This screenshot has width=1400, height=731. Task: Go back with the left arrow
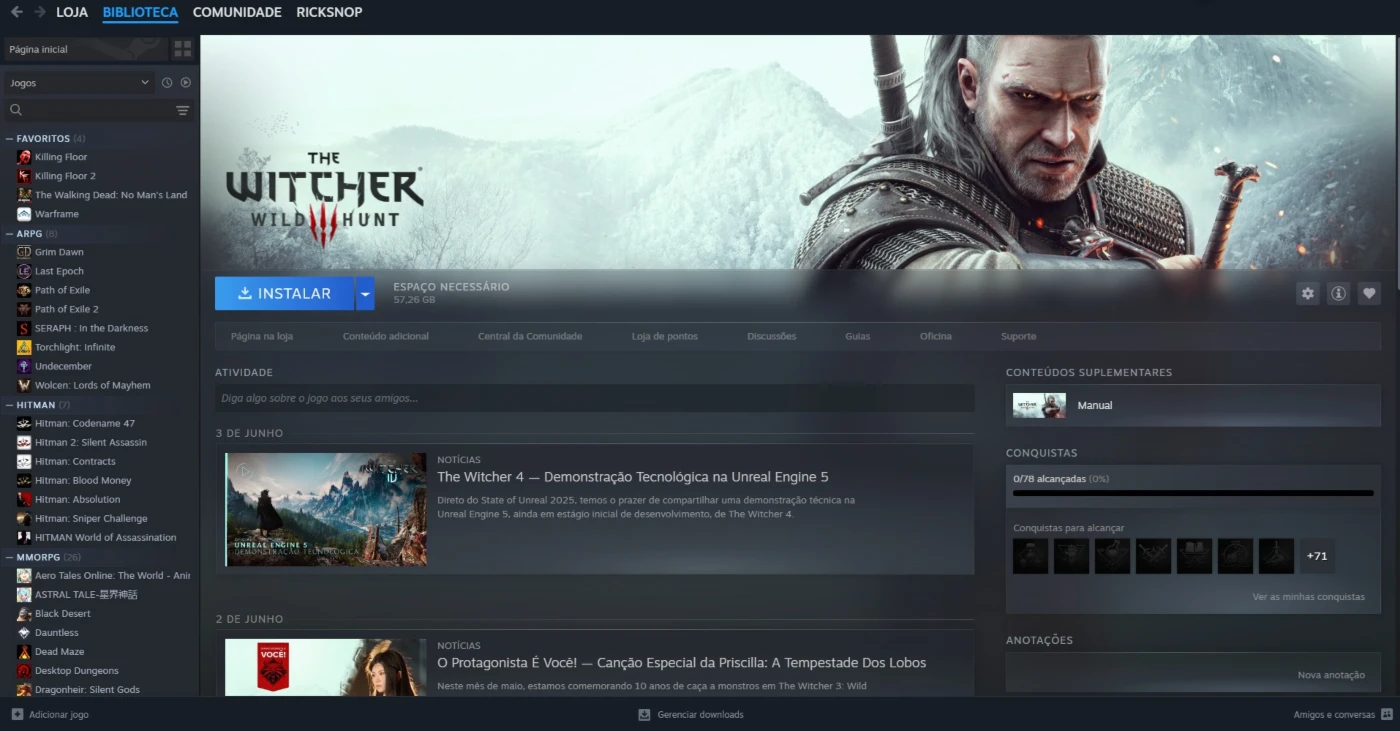(16, 12)
